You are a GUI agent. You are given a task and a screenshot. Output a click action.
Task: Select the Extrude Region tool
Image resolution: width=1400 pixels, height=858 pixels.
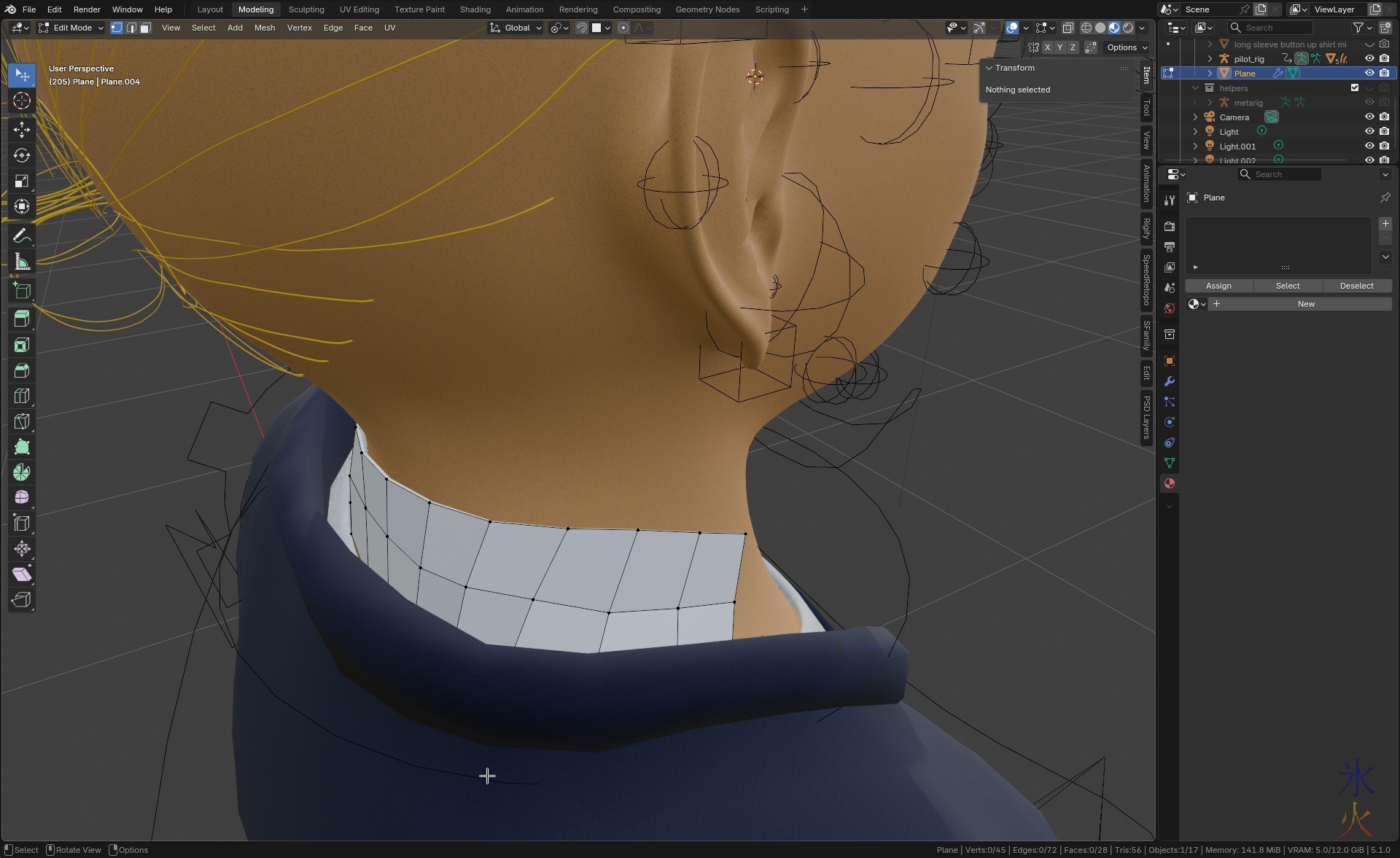pos(22,319)
